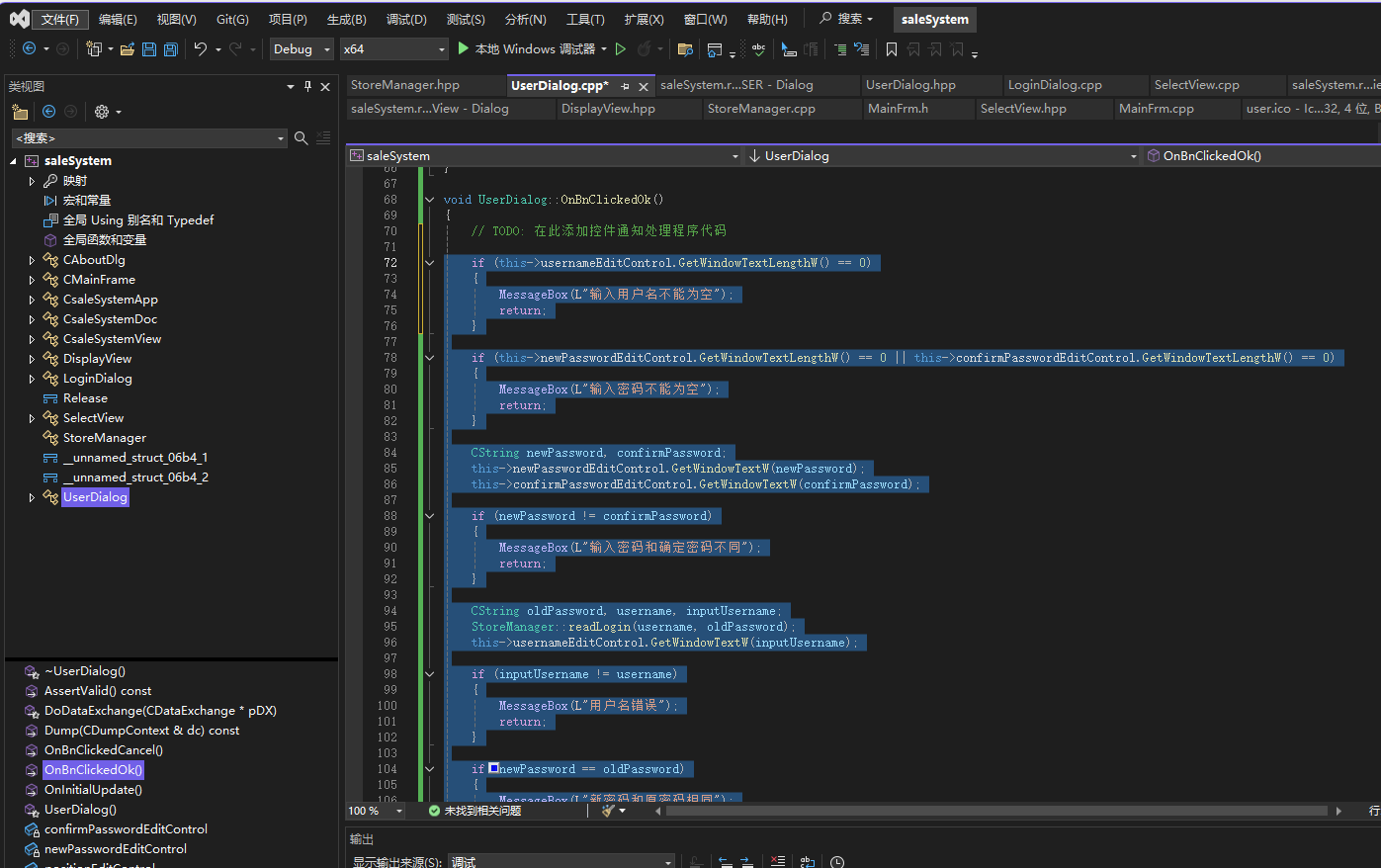Start without debugging using hollow green play icon
This screenshot has height=868, width=1381.
tap(621, 49)
